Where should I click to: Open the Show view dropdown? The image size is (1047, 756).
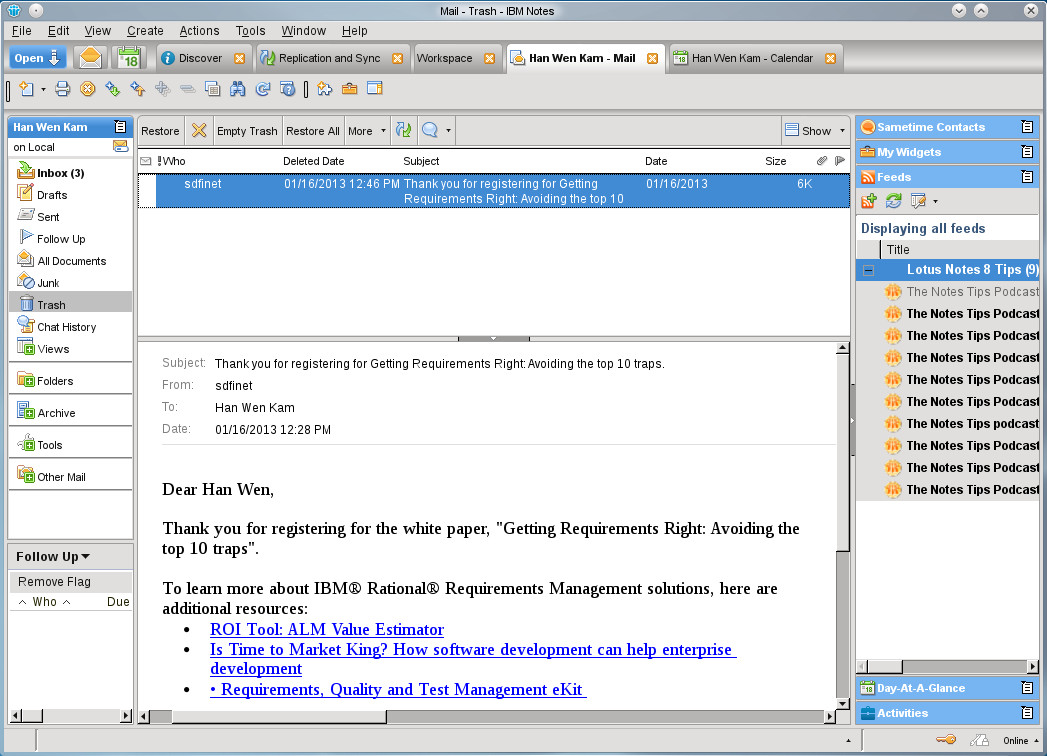815,131
